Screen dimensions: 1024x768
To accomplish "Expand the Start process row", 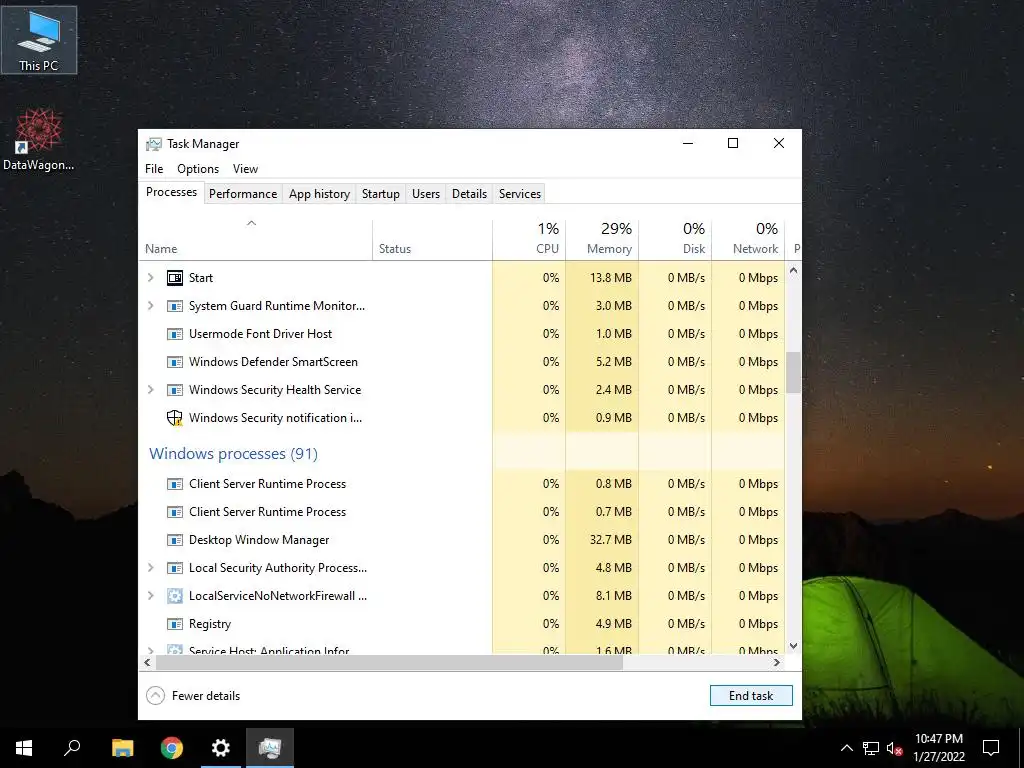I will 151,278.
